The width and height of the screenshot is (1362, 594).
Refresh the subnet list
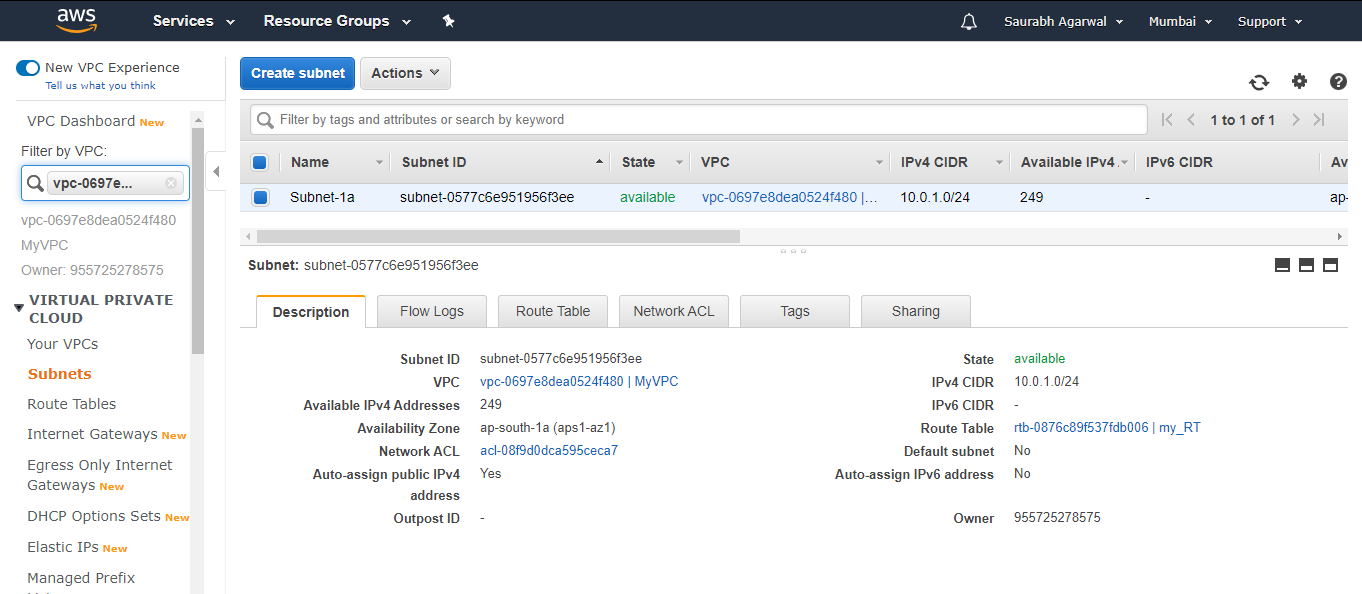1259,82
